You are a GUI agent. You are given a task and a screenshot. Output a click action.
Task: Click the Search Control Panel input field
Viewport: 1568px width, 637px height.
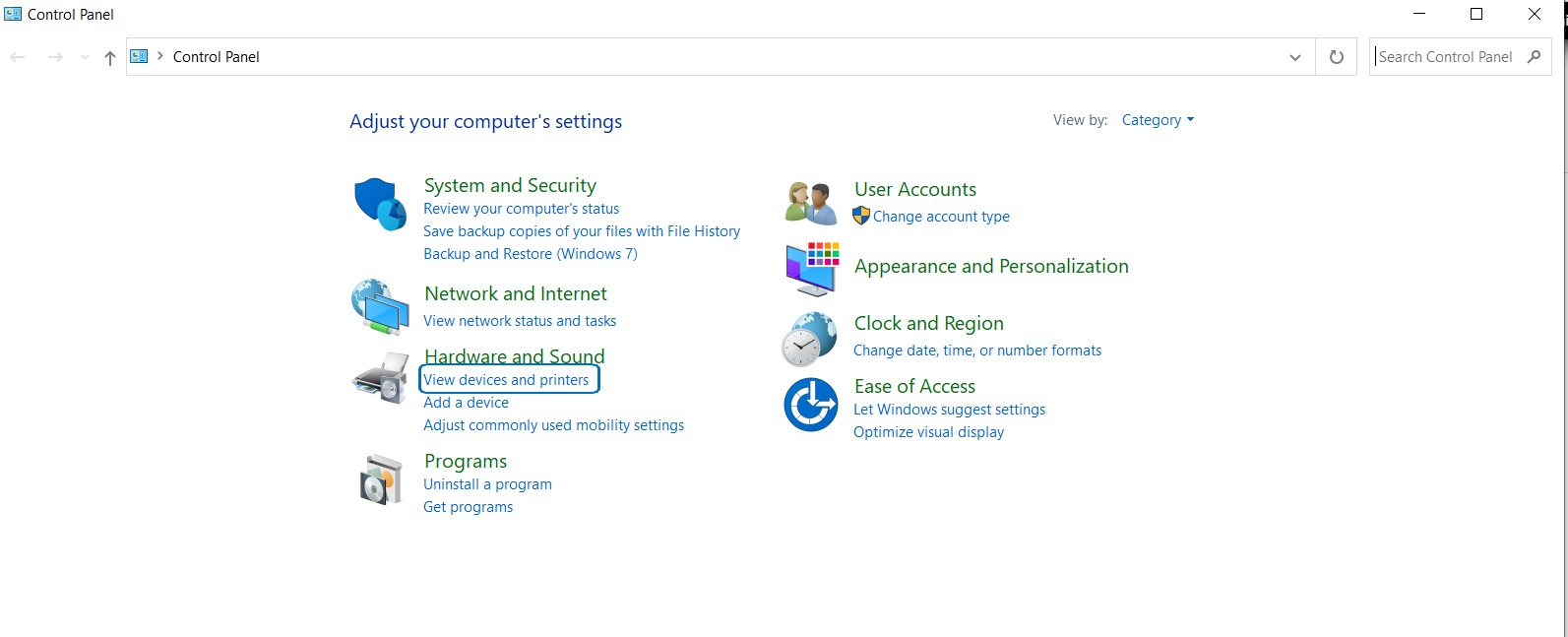click(x=1445, y=57)
